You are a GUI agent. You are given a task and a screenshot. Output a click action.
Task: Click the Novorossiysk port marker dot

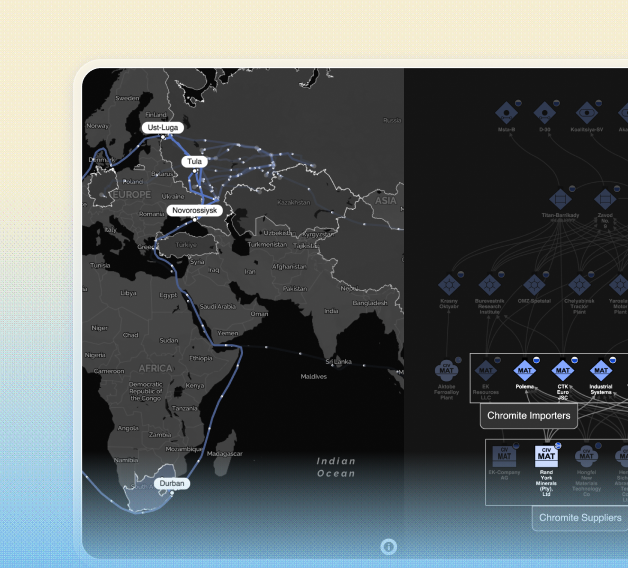coord(195,220)
